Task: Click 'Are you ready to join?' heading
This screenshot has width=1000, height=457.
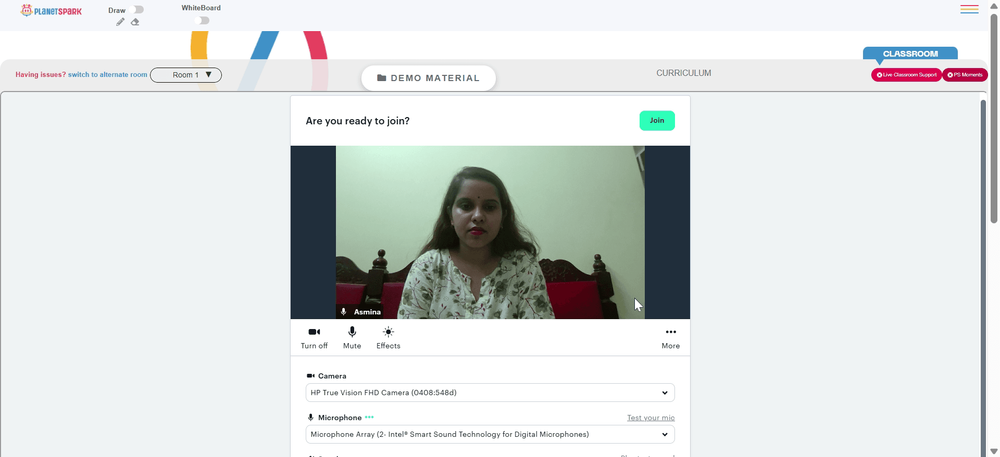Action: point(358,120)
